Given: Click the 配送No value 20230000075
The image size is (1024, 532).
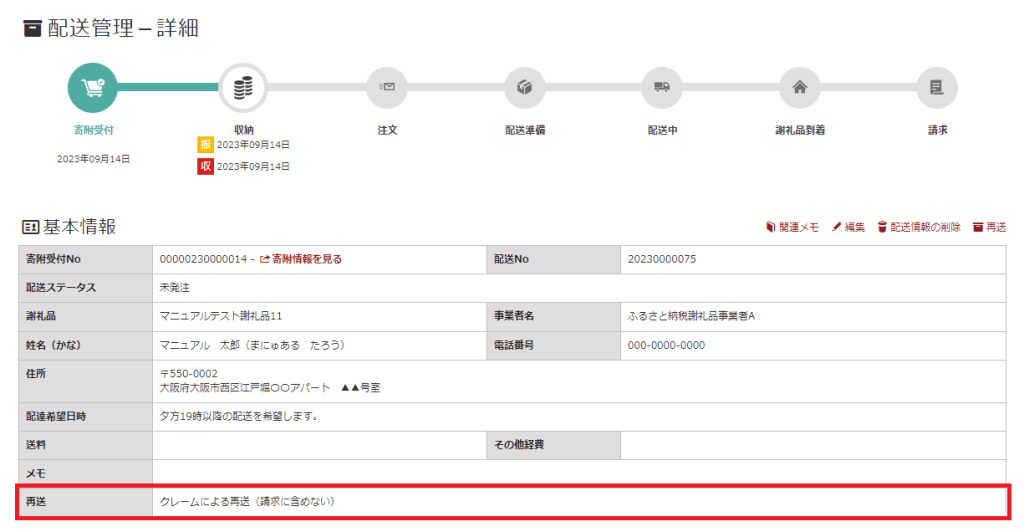Looking at the screenshot, I should click(x=661, y=259).
